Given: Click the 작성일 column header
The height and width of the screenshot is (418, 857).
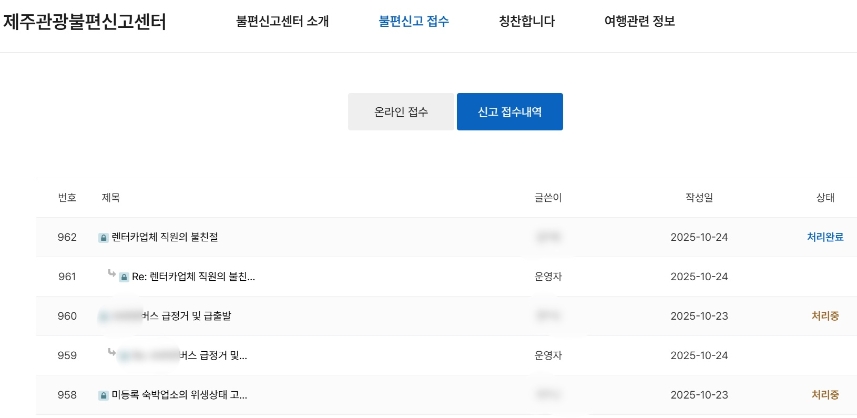Looking at the screenshot, I should pos(699,198).
